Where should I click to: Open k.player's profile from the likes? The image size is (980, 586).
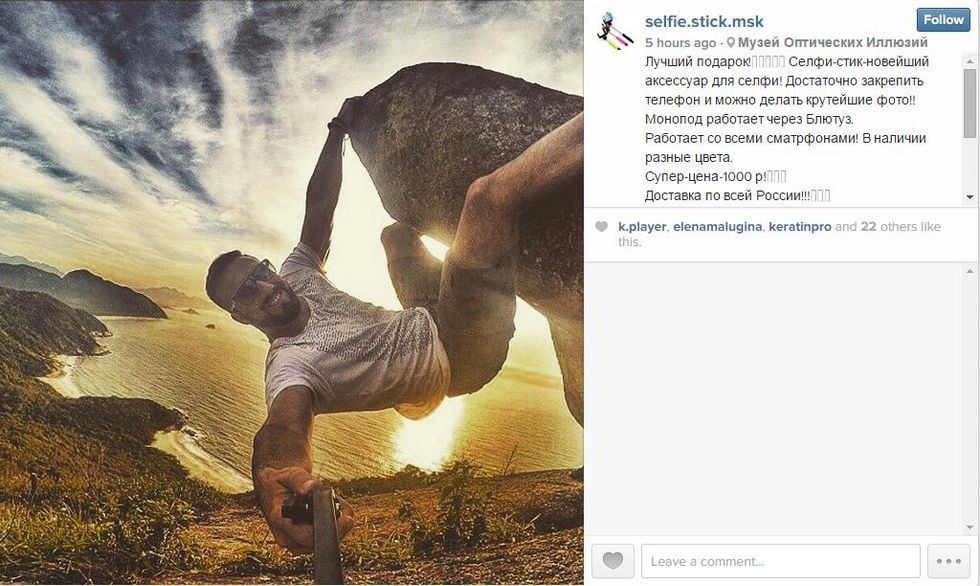(x=641, y=227)
